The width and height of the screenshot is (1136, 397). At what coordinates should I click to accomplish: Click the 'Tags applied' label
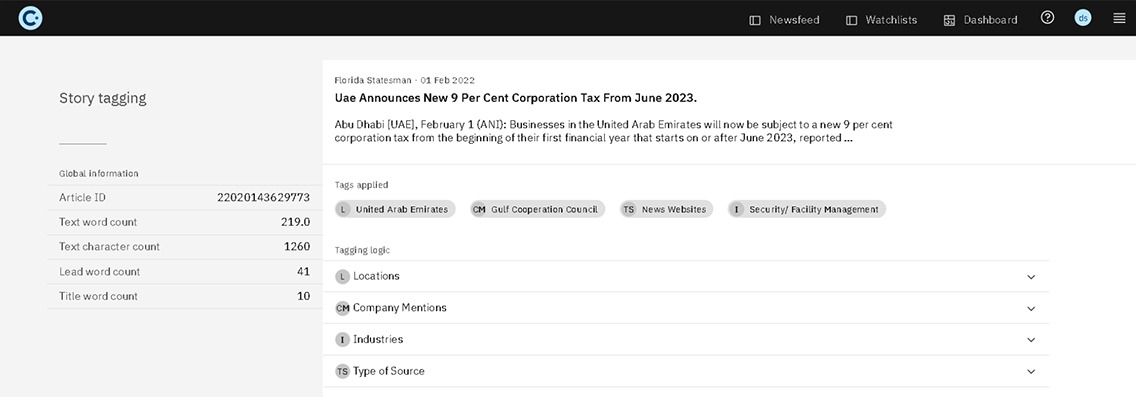coord(362,185)
